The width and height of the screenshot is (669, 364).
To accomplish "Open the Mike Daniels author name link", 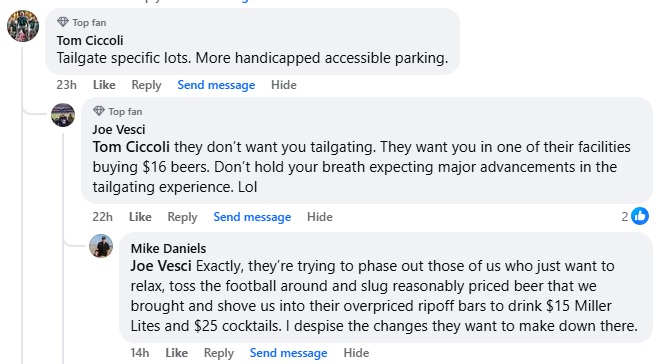I will tap(168, 248).
